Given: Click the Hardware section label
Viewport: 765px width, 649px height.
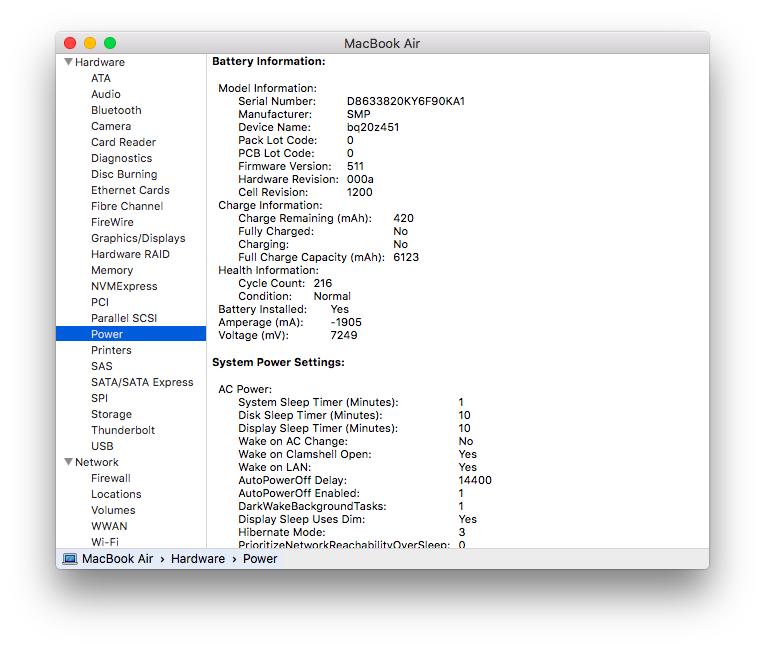Looking at the screenshot, I should tap(100, 62).
